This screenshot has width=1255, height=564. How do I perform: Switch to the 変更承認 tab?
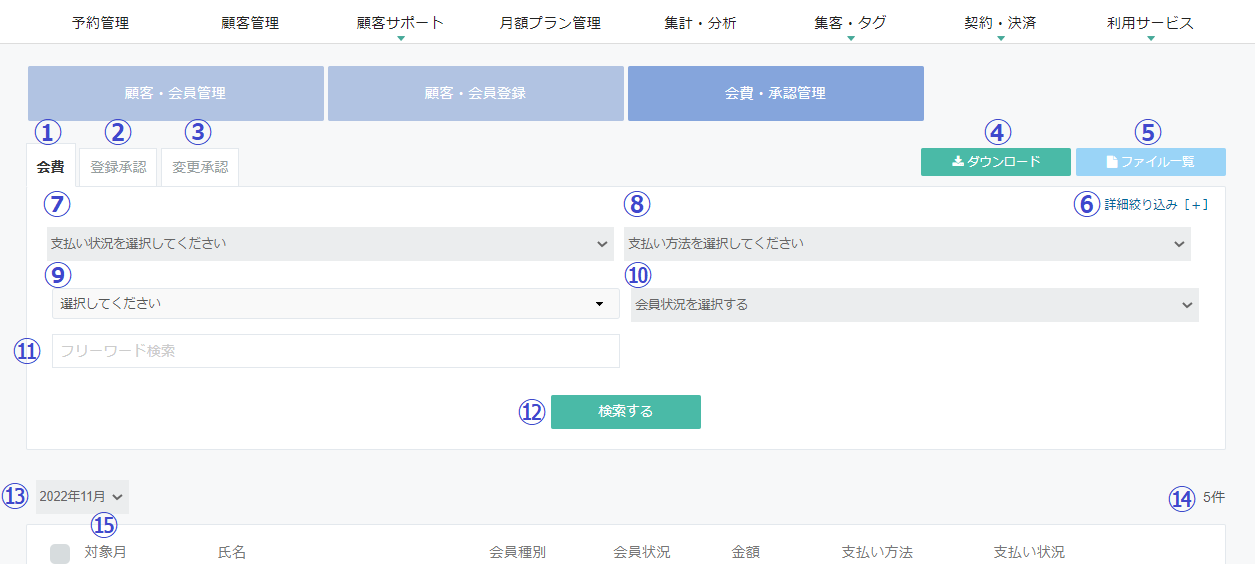click(x=200, y=167)
